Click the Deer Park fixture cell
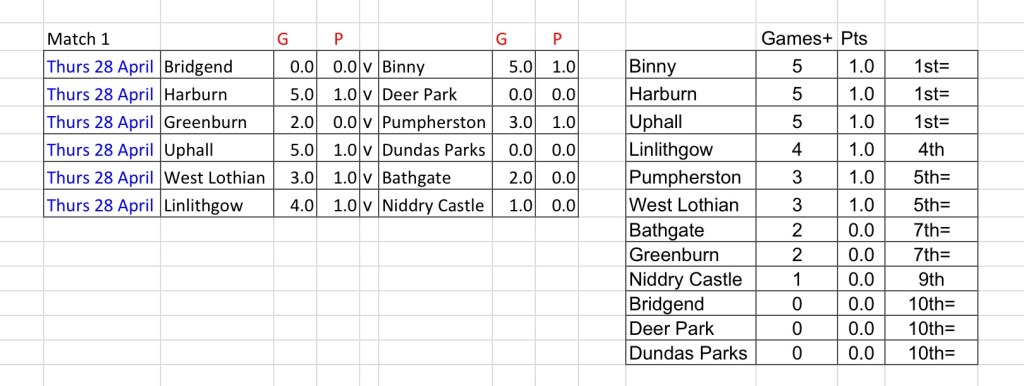This screenshot has height=386, width=1024. [435, 94]
